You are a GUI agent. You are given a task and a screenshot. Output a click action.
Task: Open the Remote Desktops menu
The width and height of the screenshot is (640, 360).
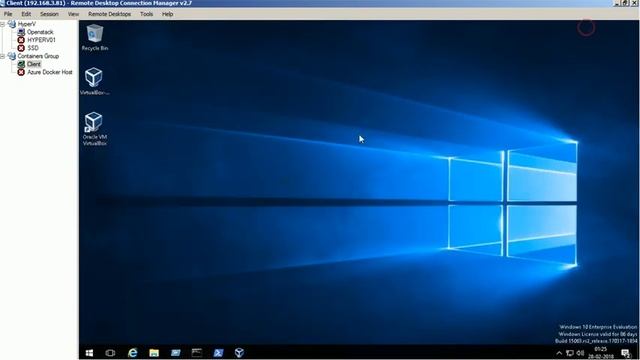[x=109, y=14]
